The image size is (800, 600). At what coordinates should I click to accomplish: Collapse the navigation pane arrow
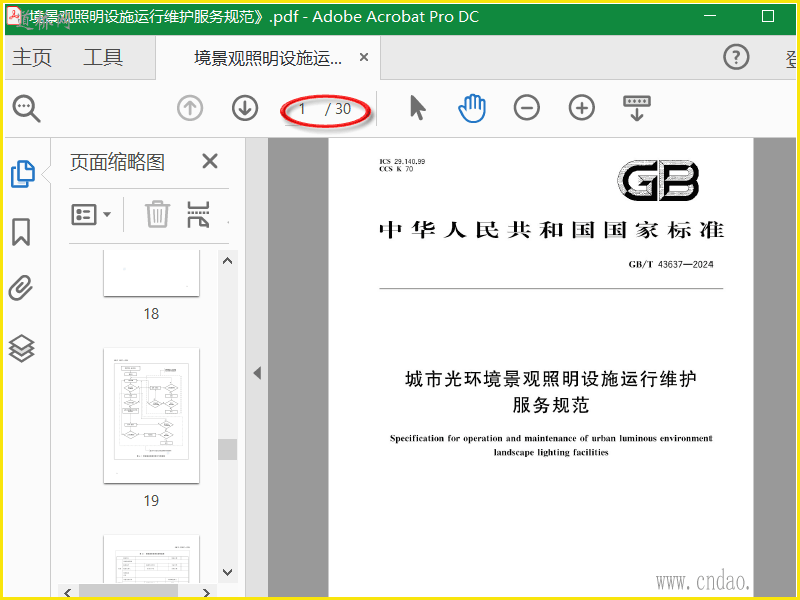[257, 373]
